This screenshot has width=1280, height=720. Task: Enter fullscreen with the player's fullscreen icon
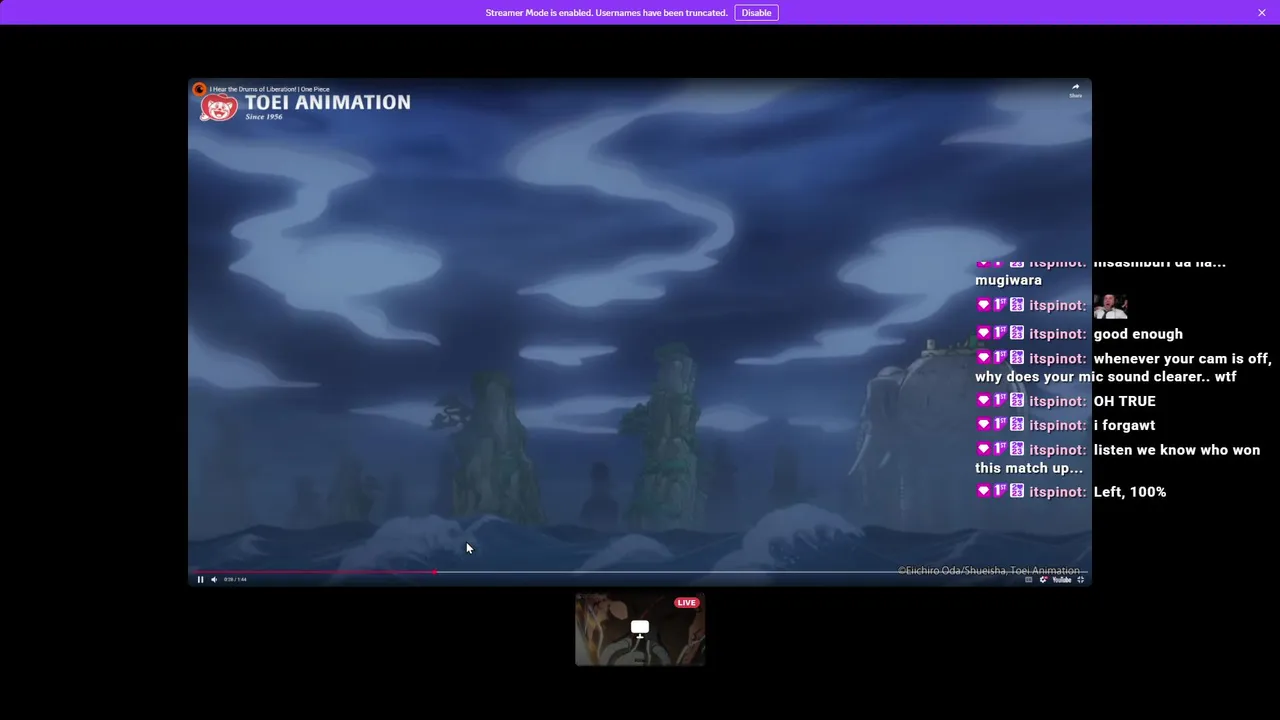click(1080, 579)
